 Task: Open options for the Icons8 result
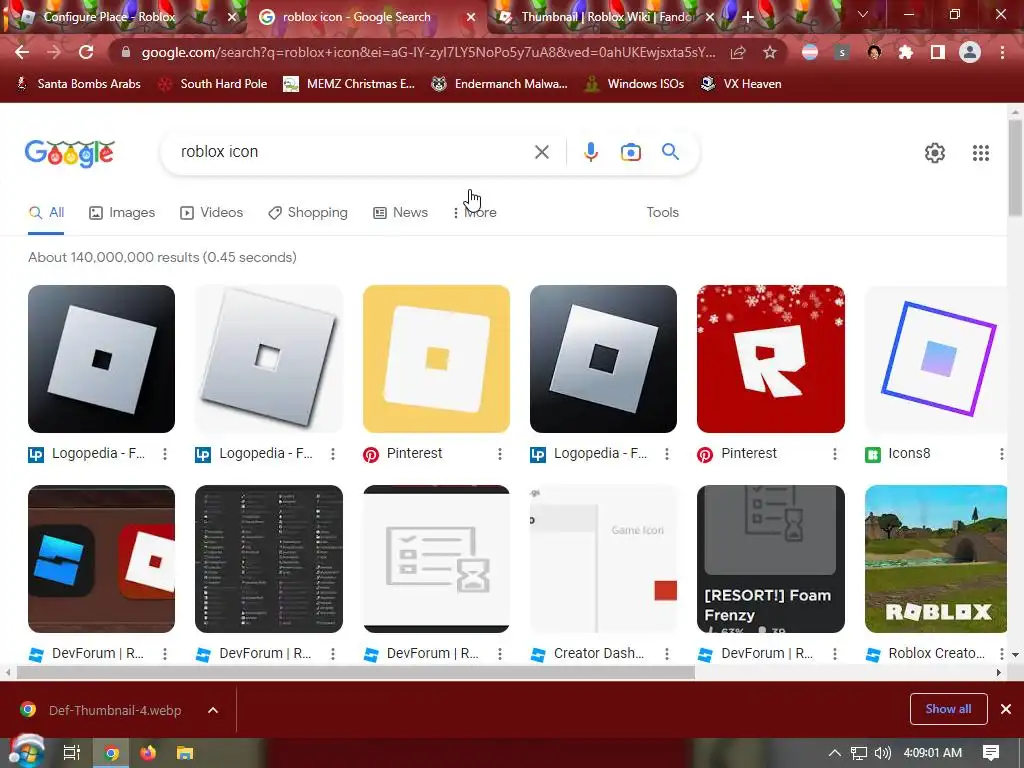point(1001,454)
